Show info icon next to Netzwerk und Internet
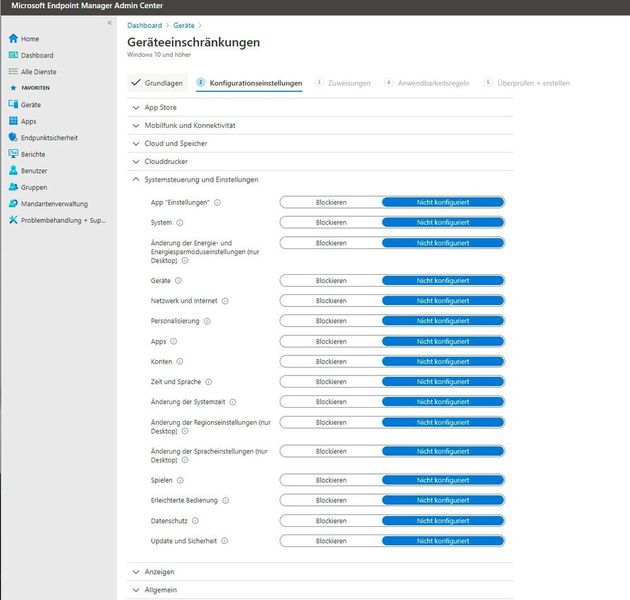The image size is (630, 600). [x=225, y=301]
